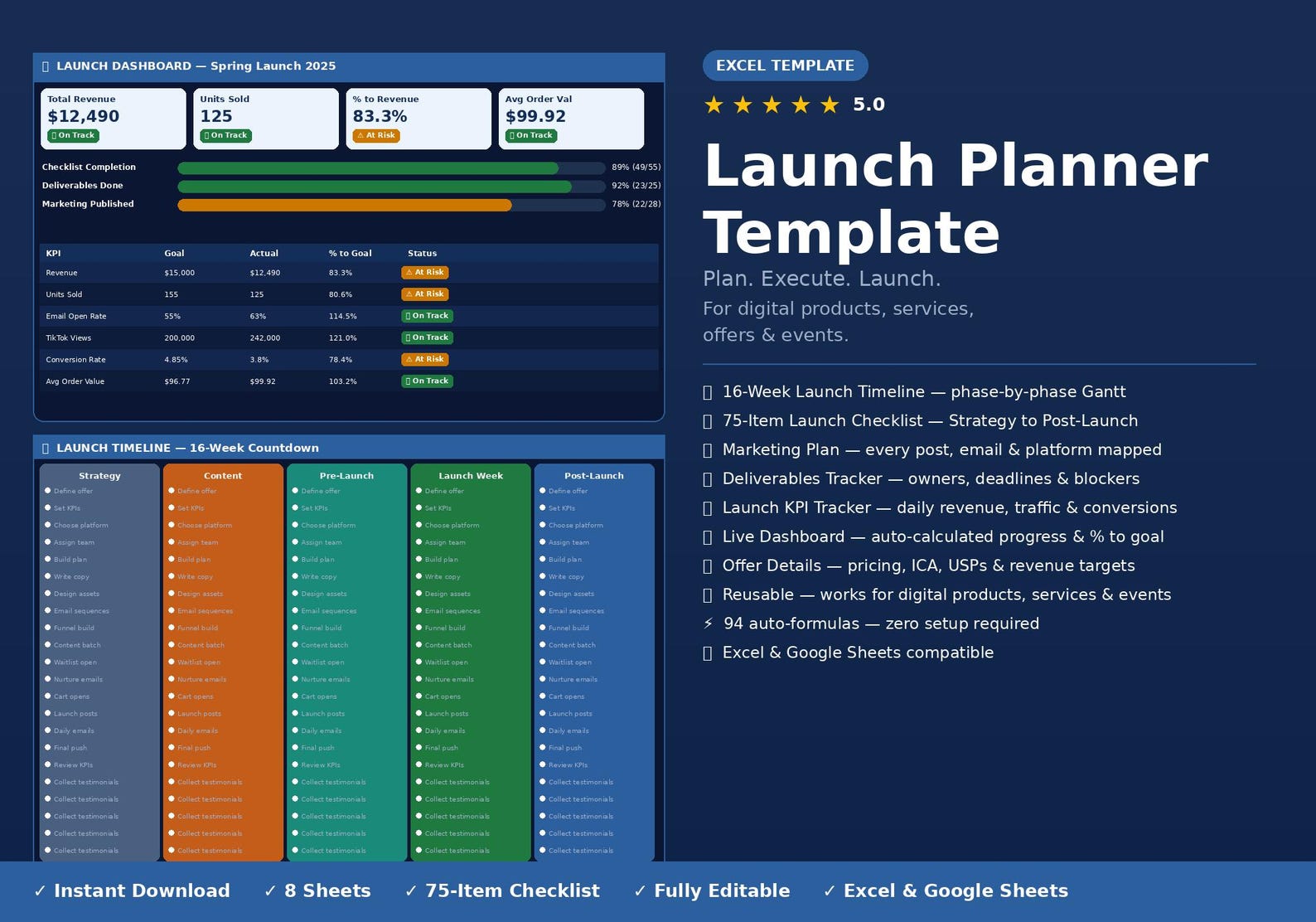Click Launch posts in the Pre-Launch column
1316x922 pixels.
(x=323, y=714)
